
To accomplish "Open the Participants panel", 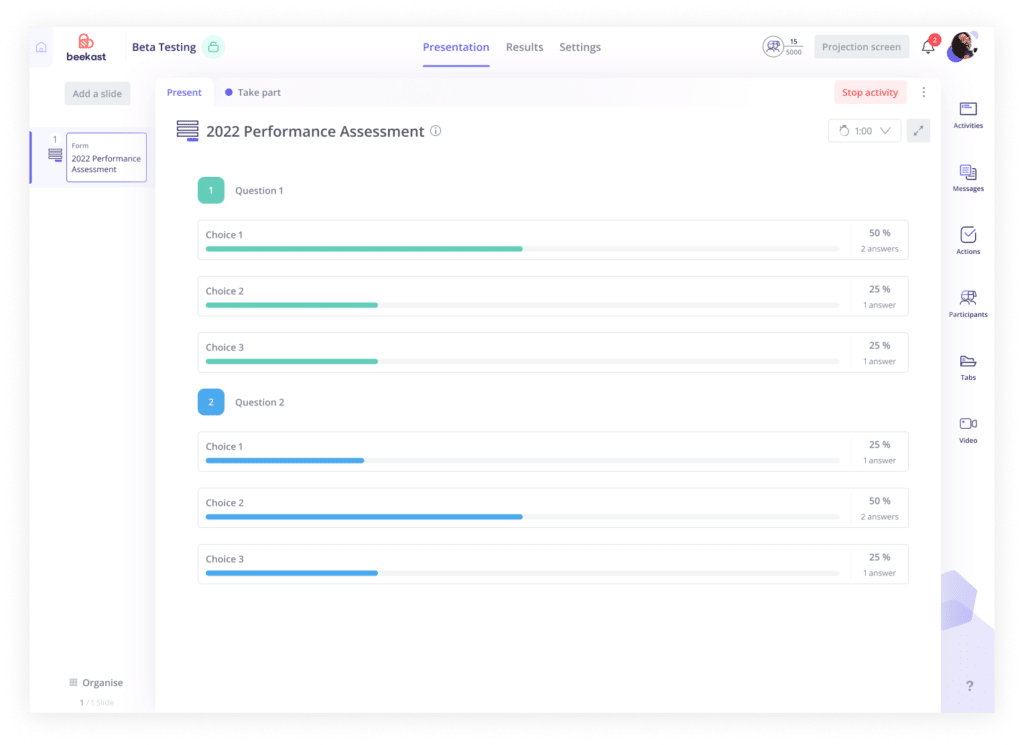I will click(968, 304).
